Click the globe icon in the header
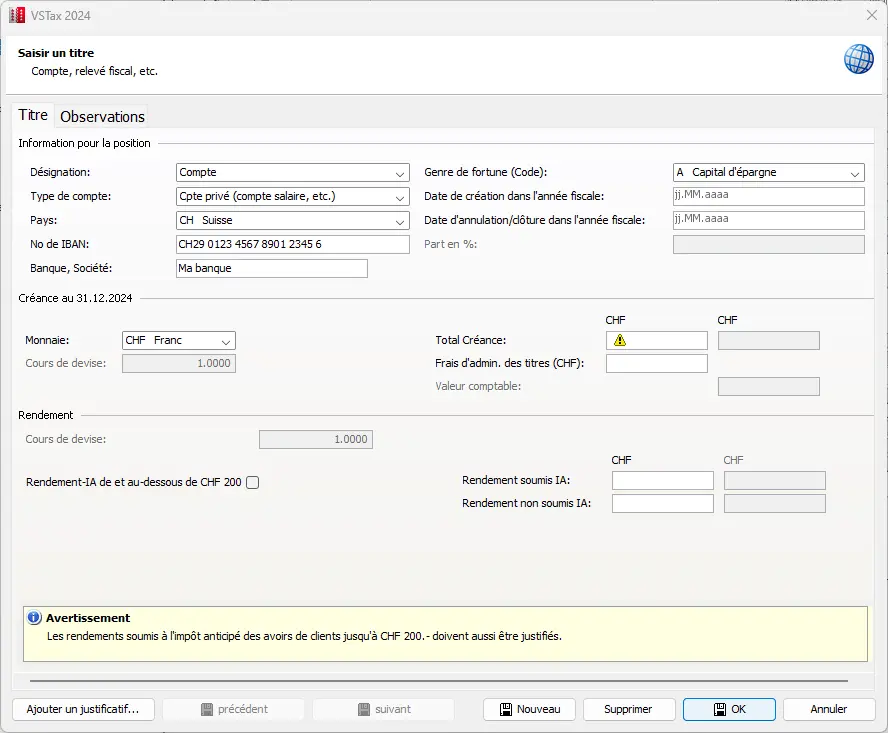 (x=858, y=59)
